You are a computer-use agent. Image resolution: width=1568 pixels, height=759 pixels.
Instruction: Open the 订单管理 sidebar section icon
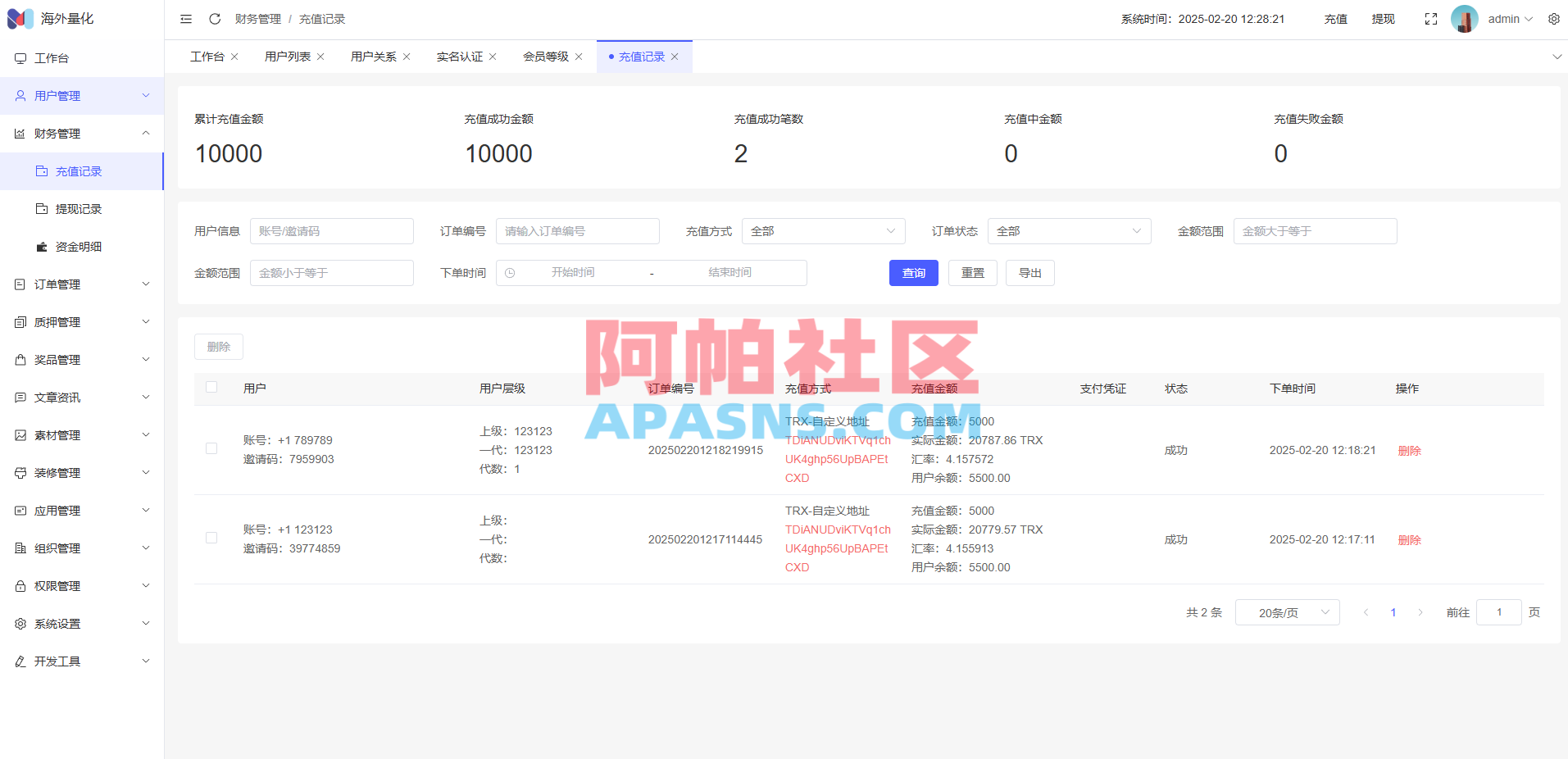pos(20,284)
